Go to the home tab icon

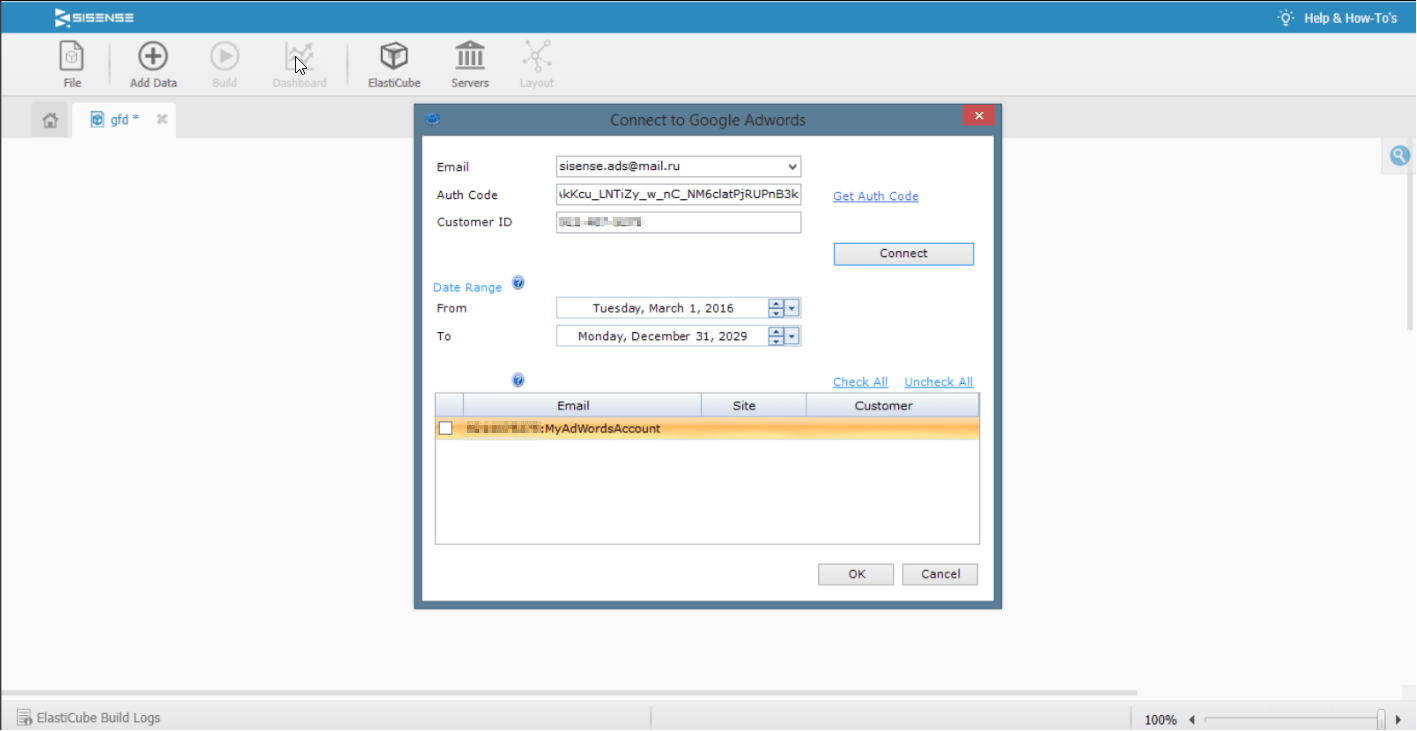coord(50,120)
